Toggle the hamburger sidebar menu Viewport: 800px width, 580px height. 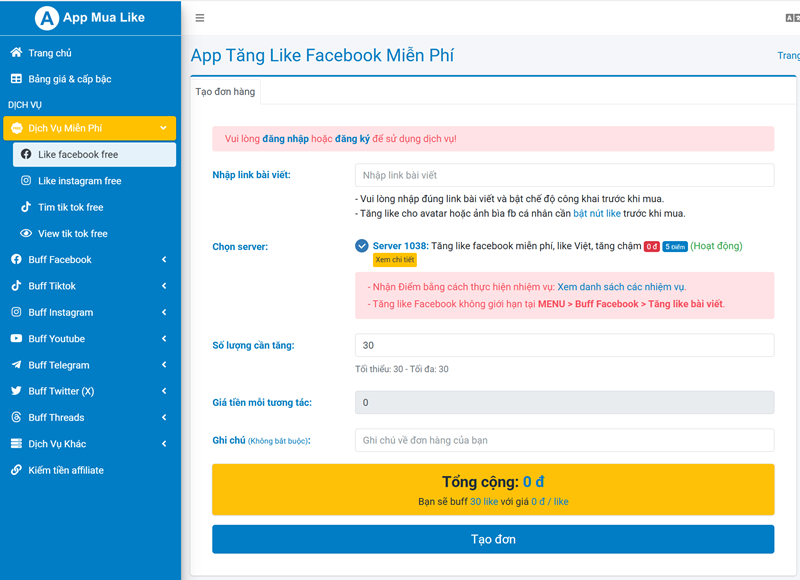tap(200, 18)
